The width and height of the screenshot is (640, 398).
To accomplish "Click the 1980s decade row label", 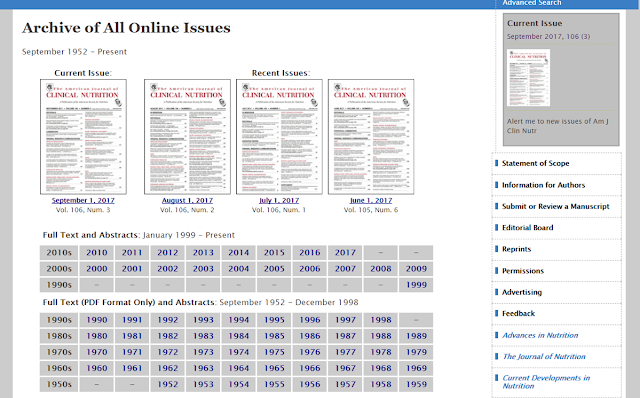I will pyautogui.click(x=59, y=336).
